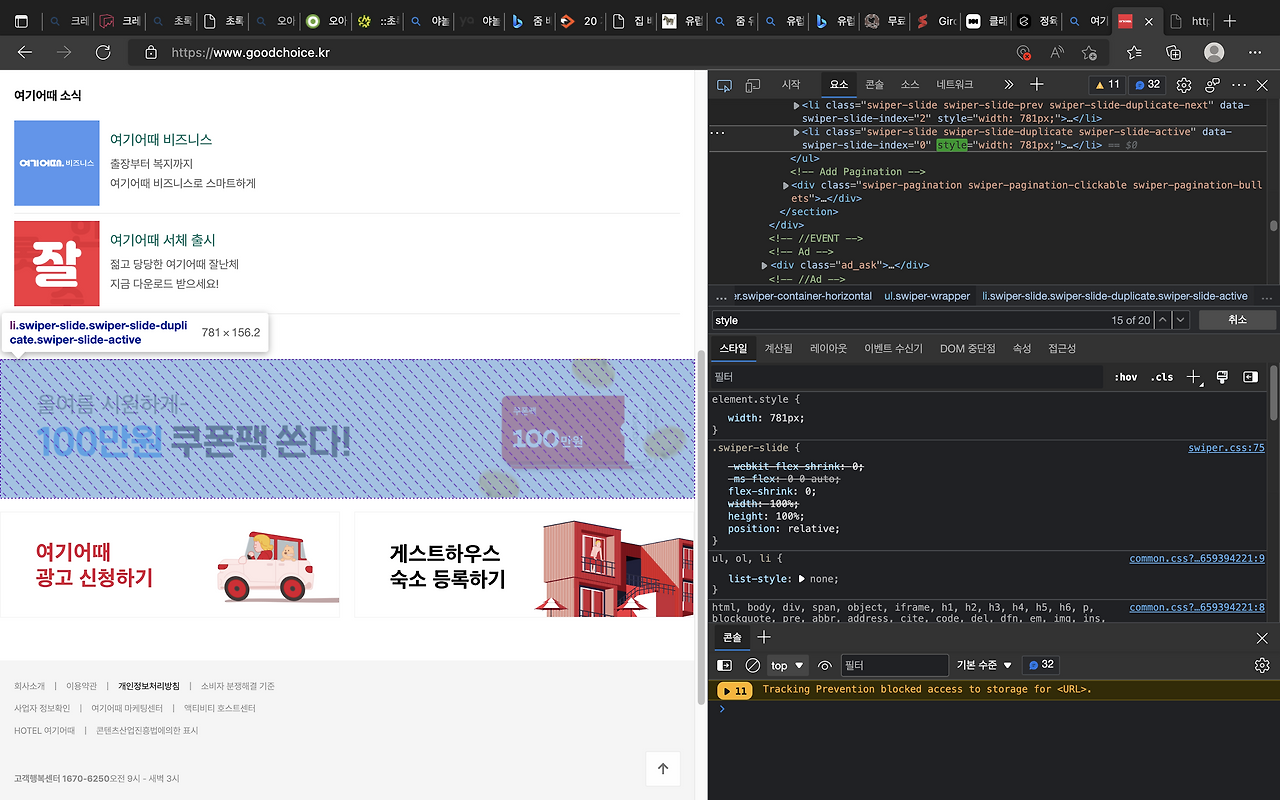Add a new style rule with the plus icon
The image size is (1280, 800).
pos(1192,377)
